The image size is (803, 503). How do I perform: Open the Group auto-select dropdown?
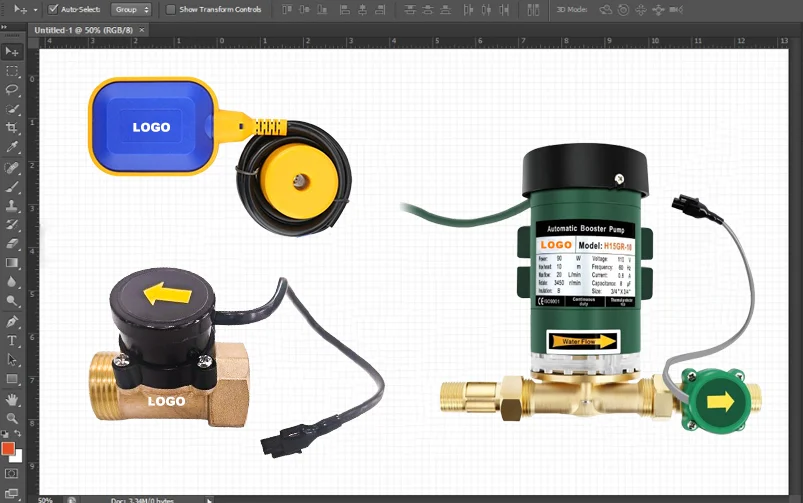131,9
